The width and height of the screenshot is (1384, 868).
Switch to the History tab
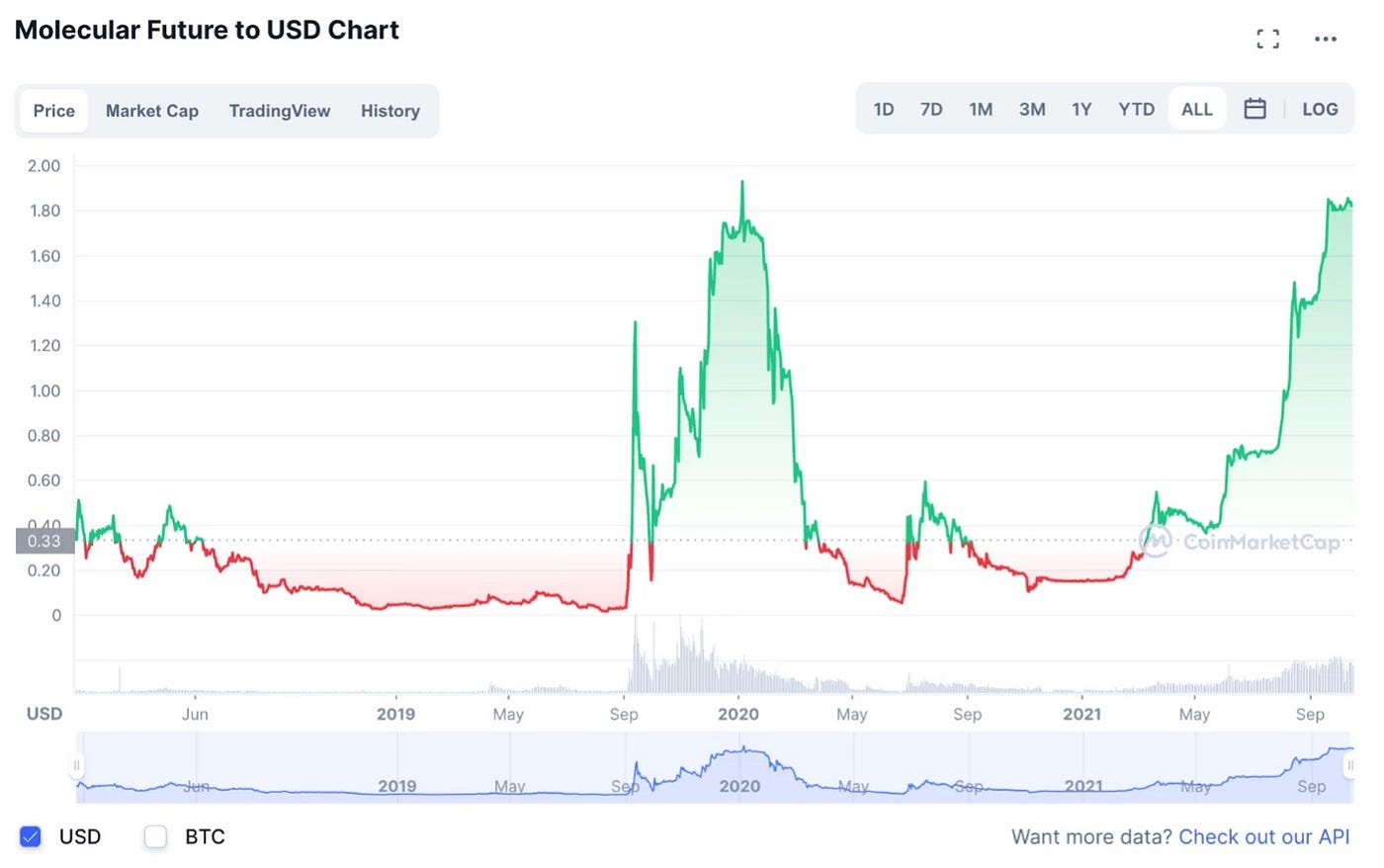389,111
